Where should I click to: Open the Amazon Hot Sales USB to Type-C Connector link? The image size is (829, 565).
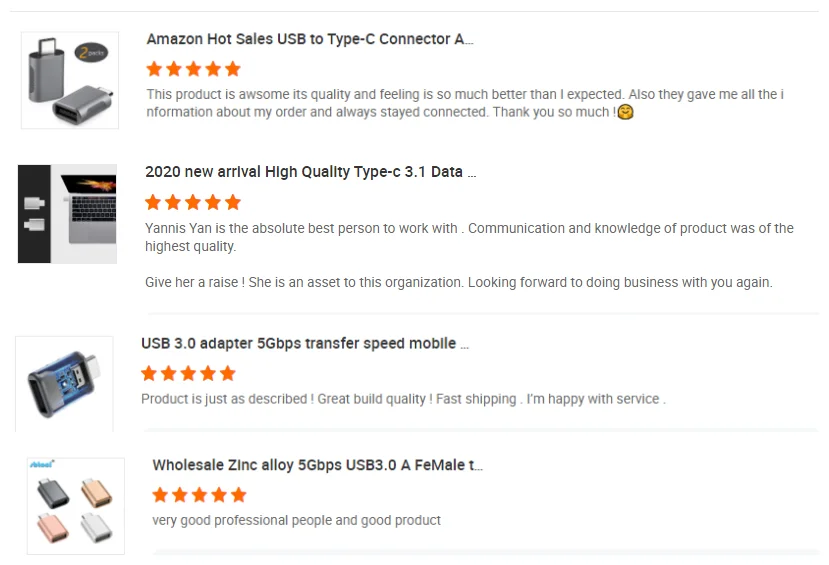point(310,39)
